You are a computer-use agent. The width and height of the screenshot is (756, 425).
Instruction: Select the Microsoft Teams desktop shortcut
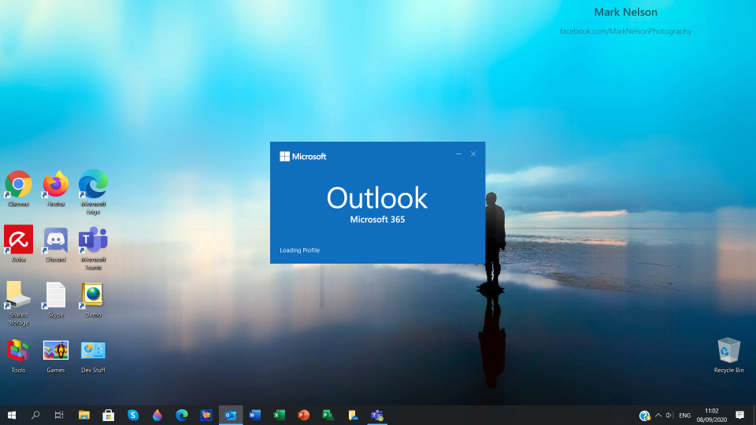point(93,247)
